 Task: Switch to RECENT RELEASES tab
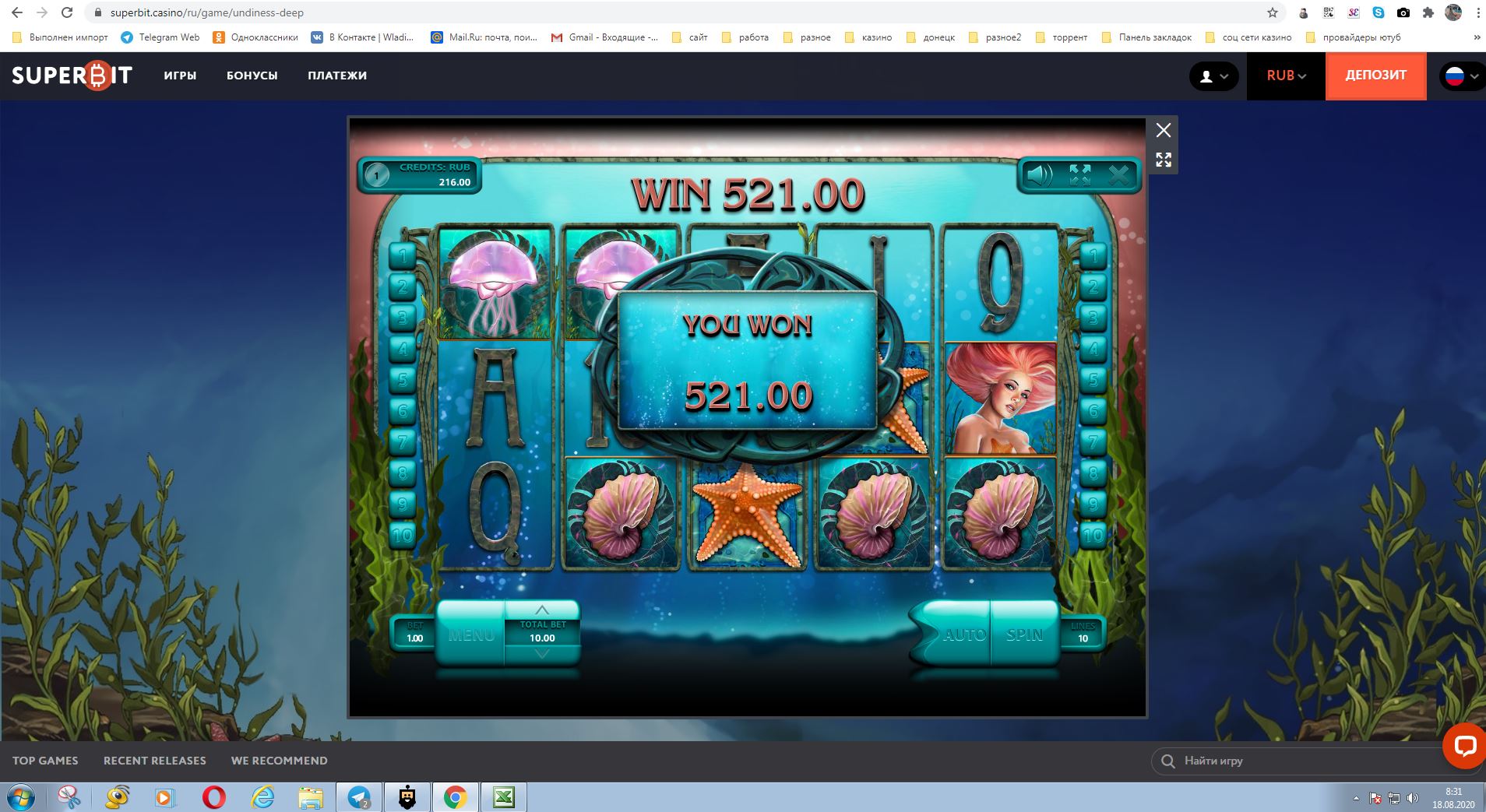155,761
